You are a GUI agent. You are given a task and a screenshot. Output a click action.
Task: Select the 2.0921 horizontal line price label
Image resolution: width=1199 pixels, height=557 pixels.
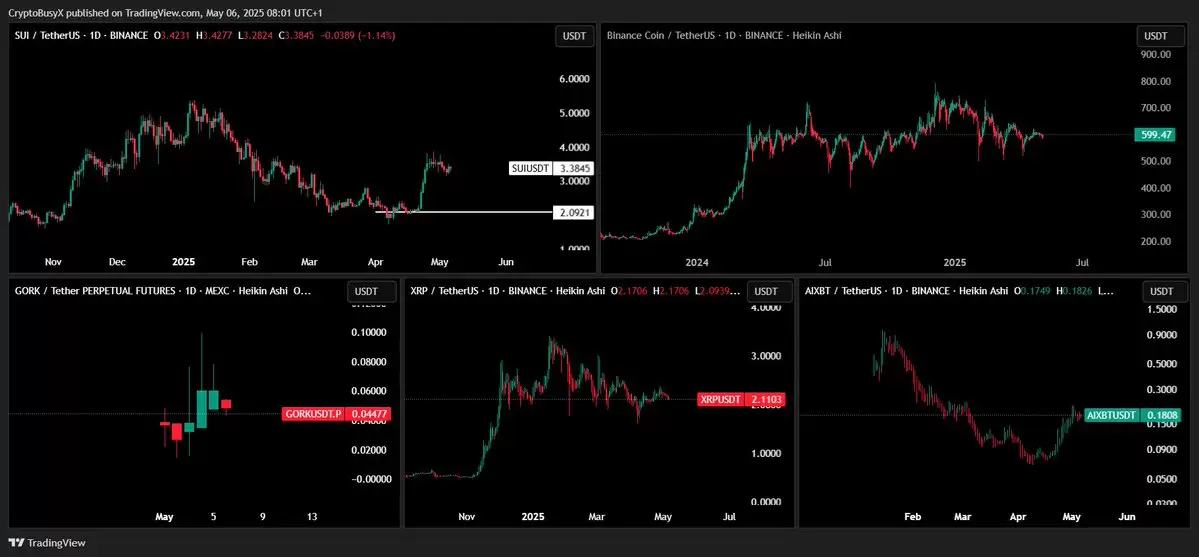click(574, 211)
